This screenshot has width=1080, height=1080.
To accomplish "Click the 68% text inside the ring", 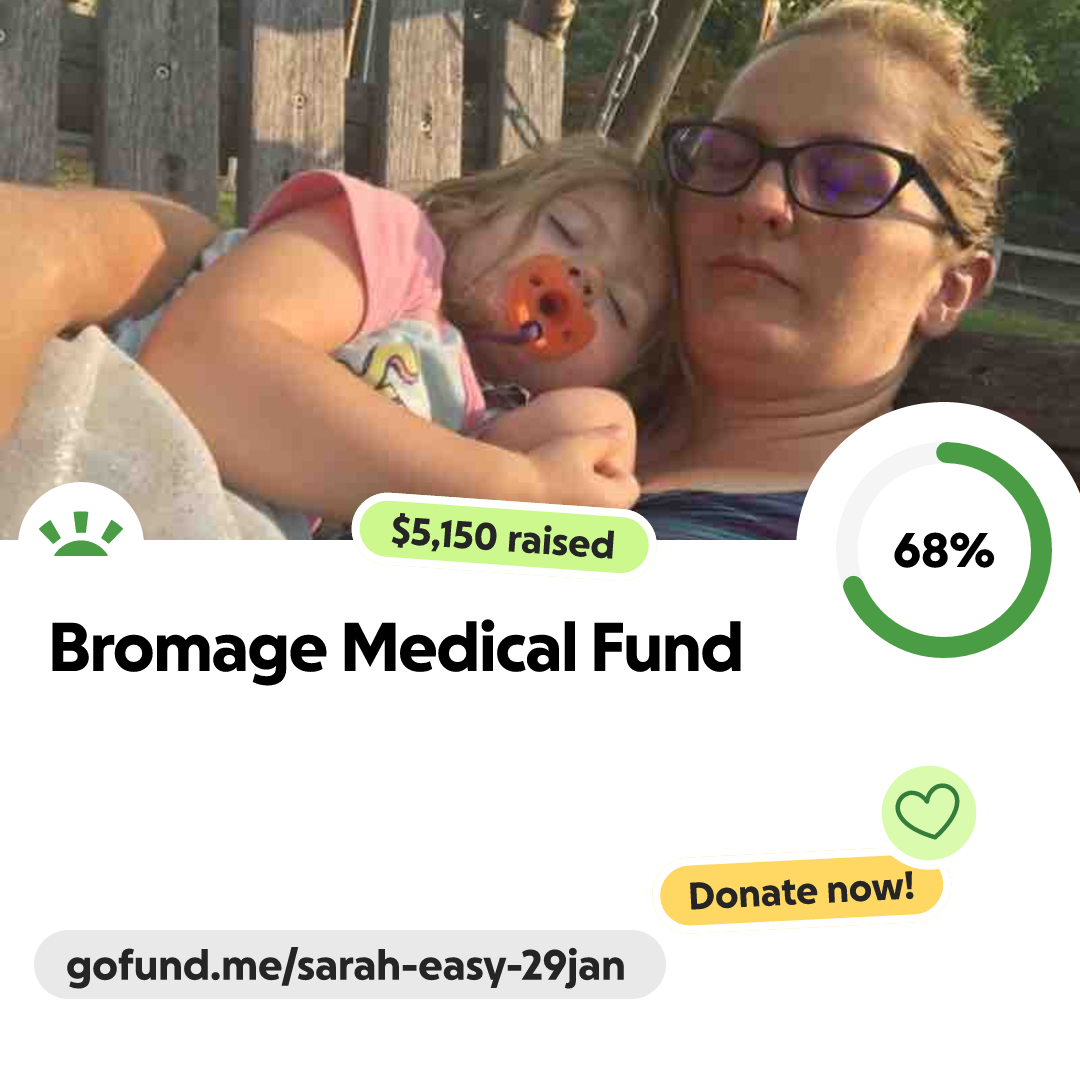I will (x=944, y=550).
